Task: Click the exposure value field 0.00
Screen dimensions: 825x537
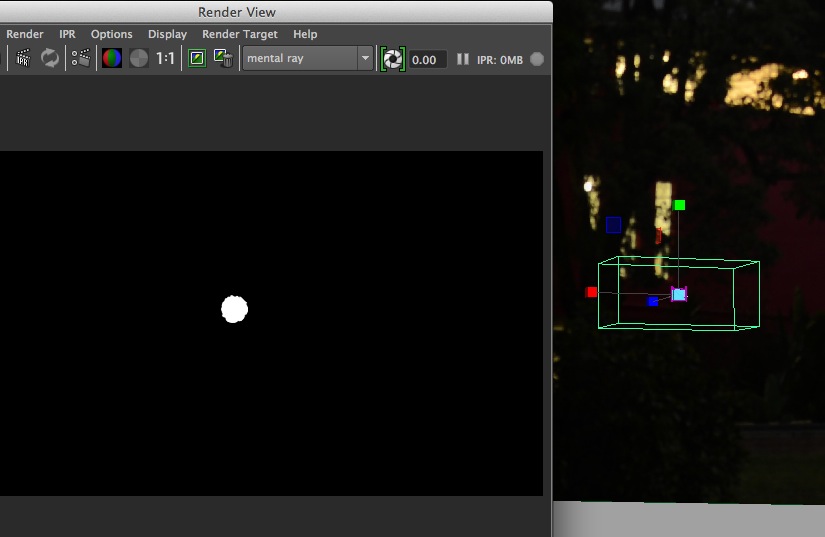Action: coord(426,60)
